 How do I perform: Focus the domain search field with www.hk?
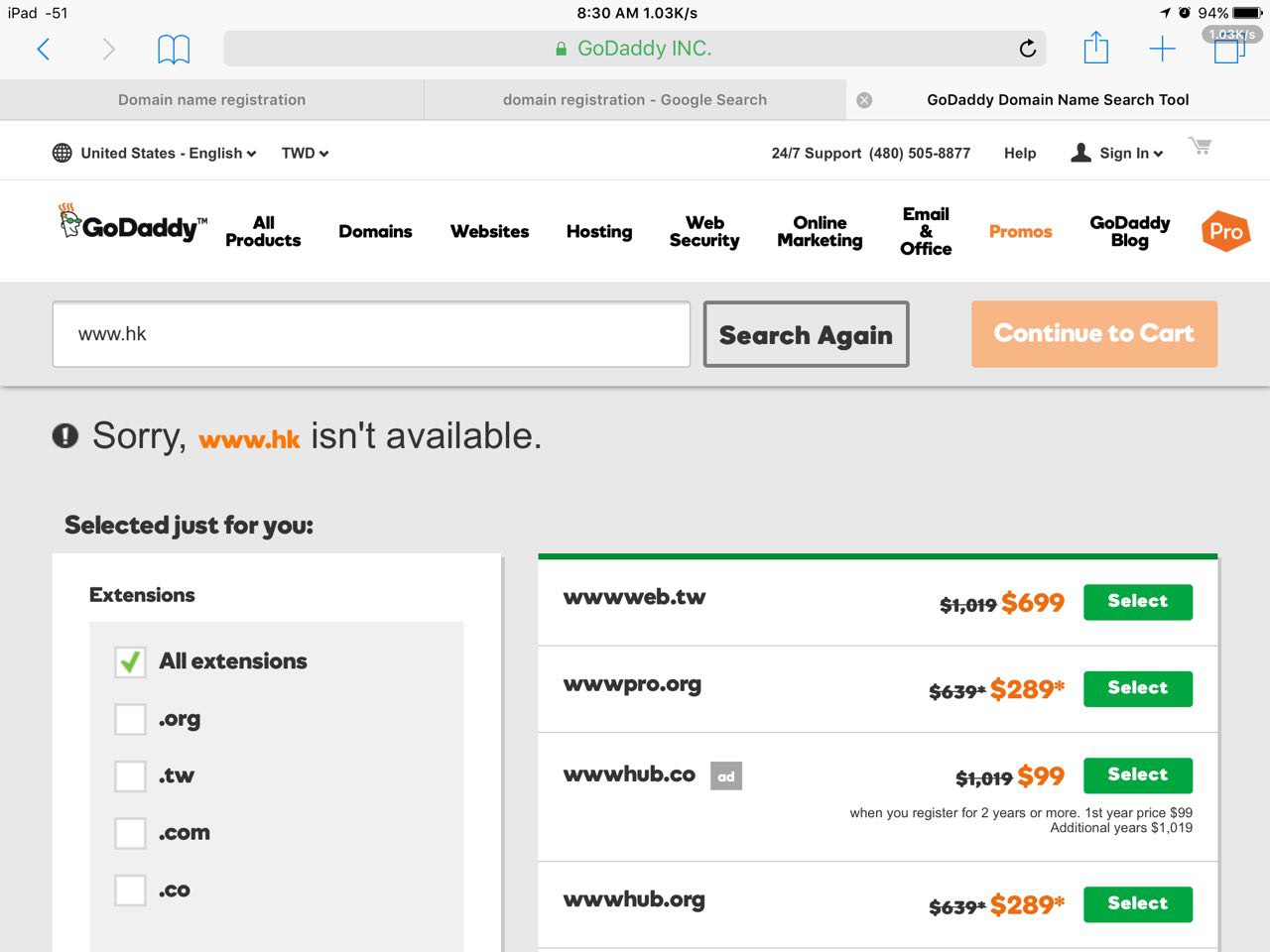point(371,334)
